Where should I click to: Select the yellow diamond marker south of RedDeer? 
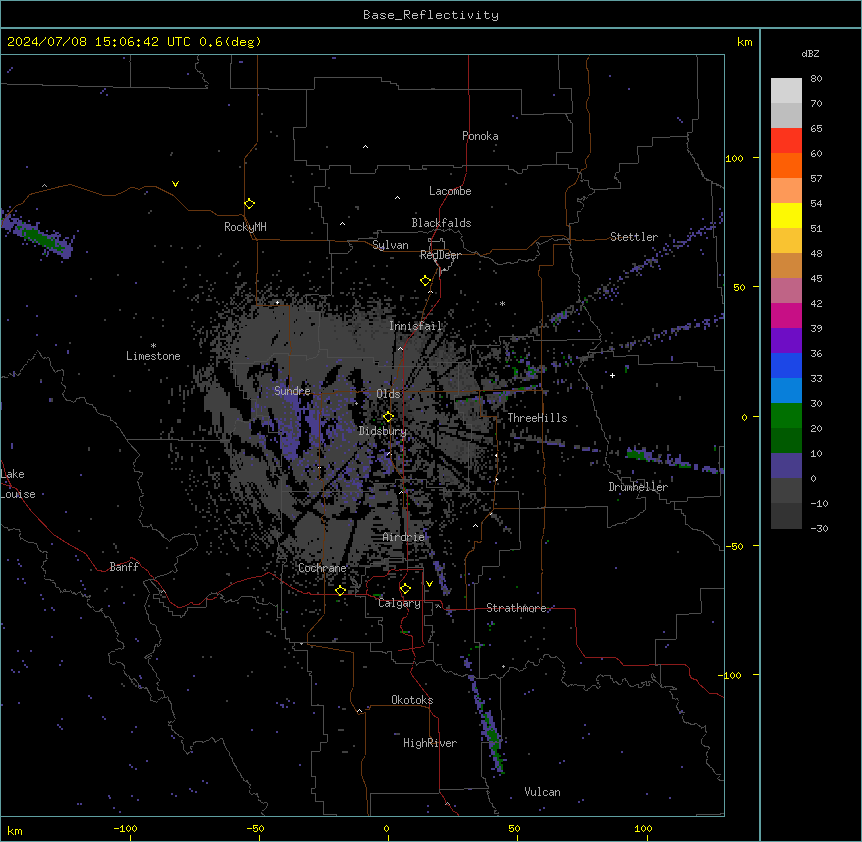pos(426,281)
